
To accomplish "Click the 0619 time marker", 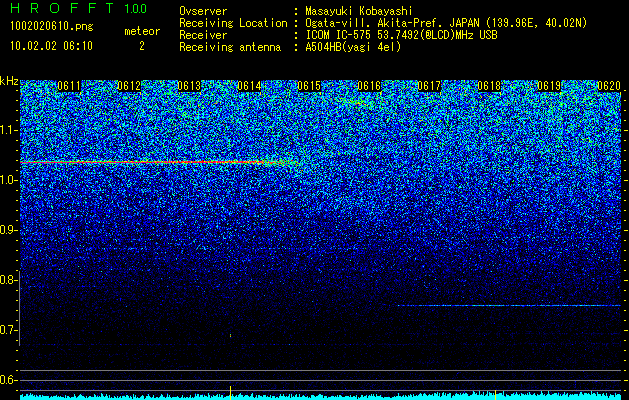I will [x=549, y=86].
